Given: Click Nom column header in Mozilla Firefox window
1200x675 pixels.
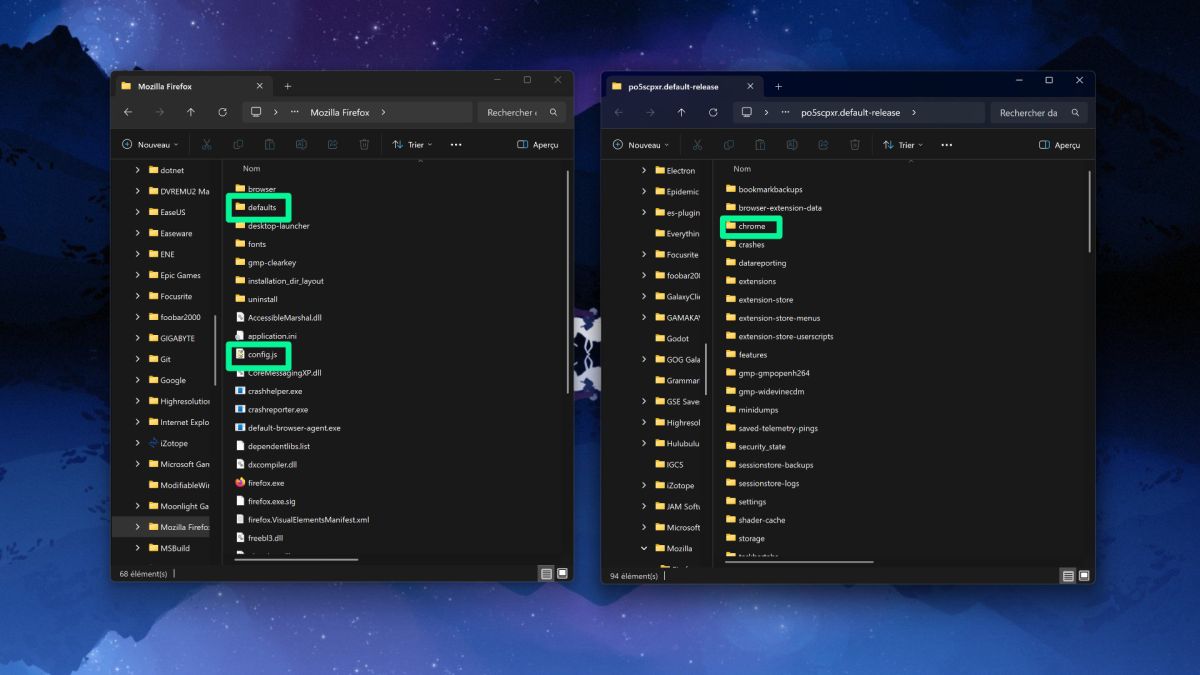Looking at the screenshot, I should tap(251, 169).
